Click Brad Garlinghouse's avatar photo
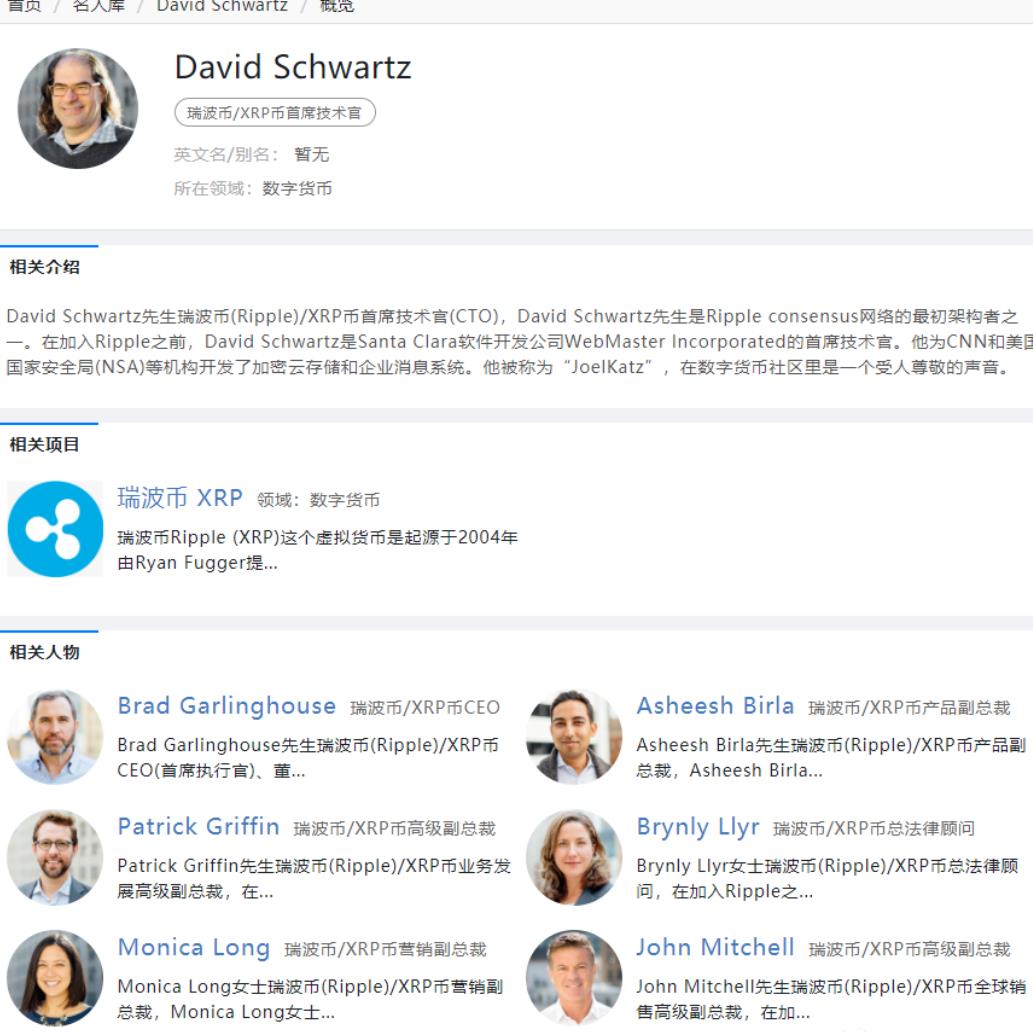The width and height of the screenshot is (1033, 1033). [x=55, y=737]
